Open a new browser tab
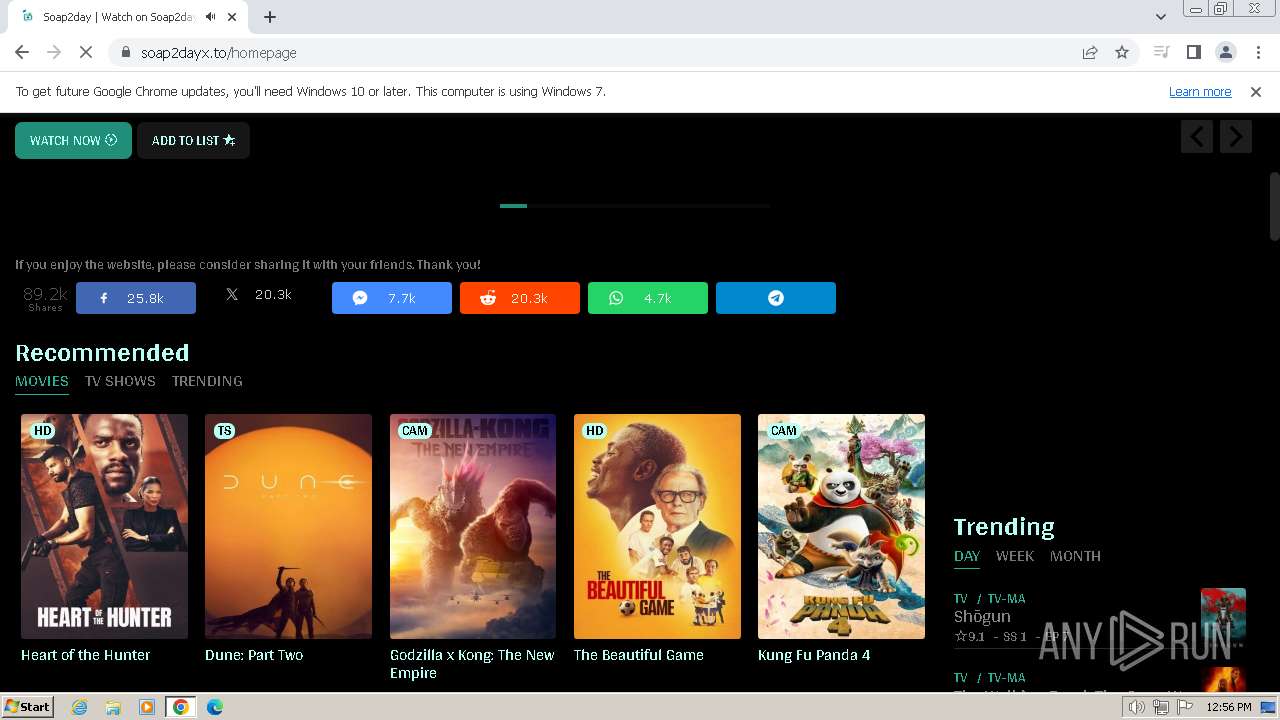This screenshot has width=1280, height=720. (270, 17)
